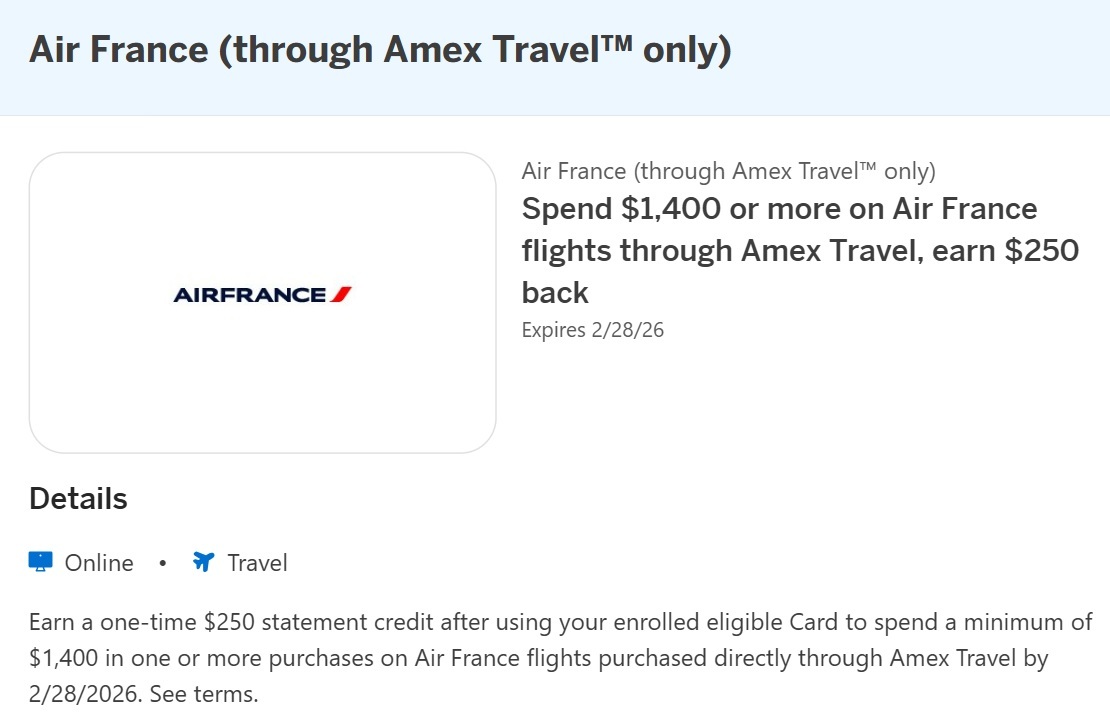Click the "Expires 2/28/26" text
The width and height of the screenshot is (1110, 716).
pos(592,330)
